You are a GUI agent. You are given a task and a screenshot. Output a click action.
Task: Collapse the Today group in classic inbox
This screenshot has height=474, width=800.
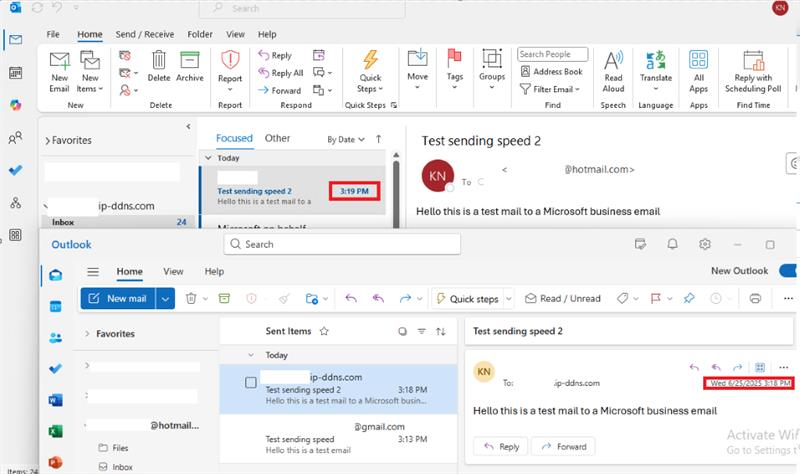point(208,158)
